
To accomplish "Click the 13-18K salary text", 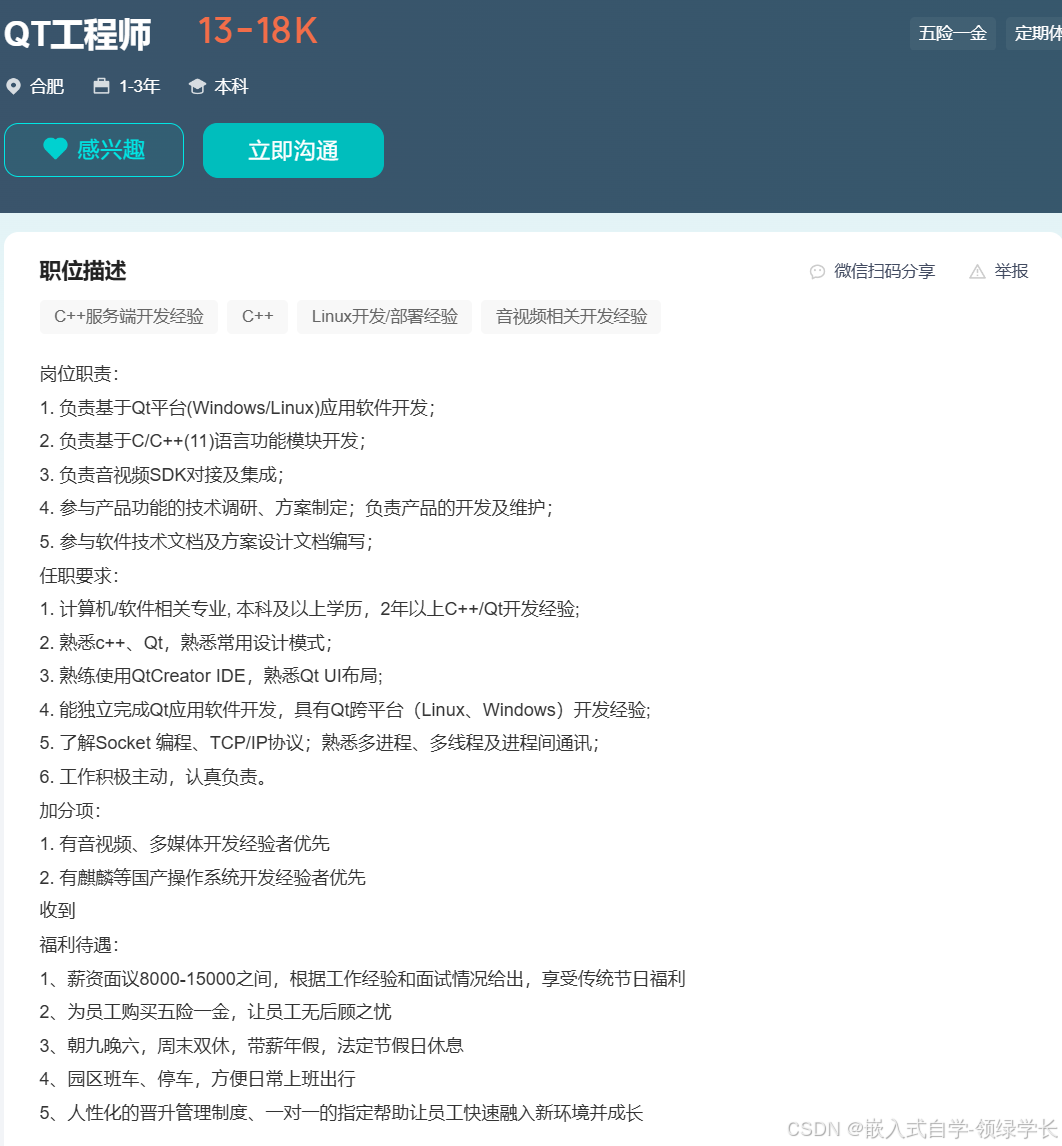I will (x=257, y=31).
